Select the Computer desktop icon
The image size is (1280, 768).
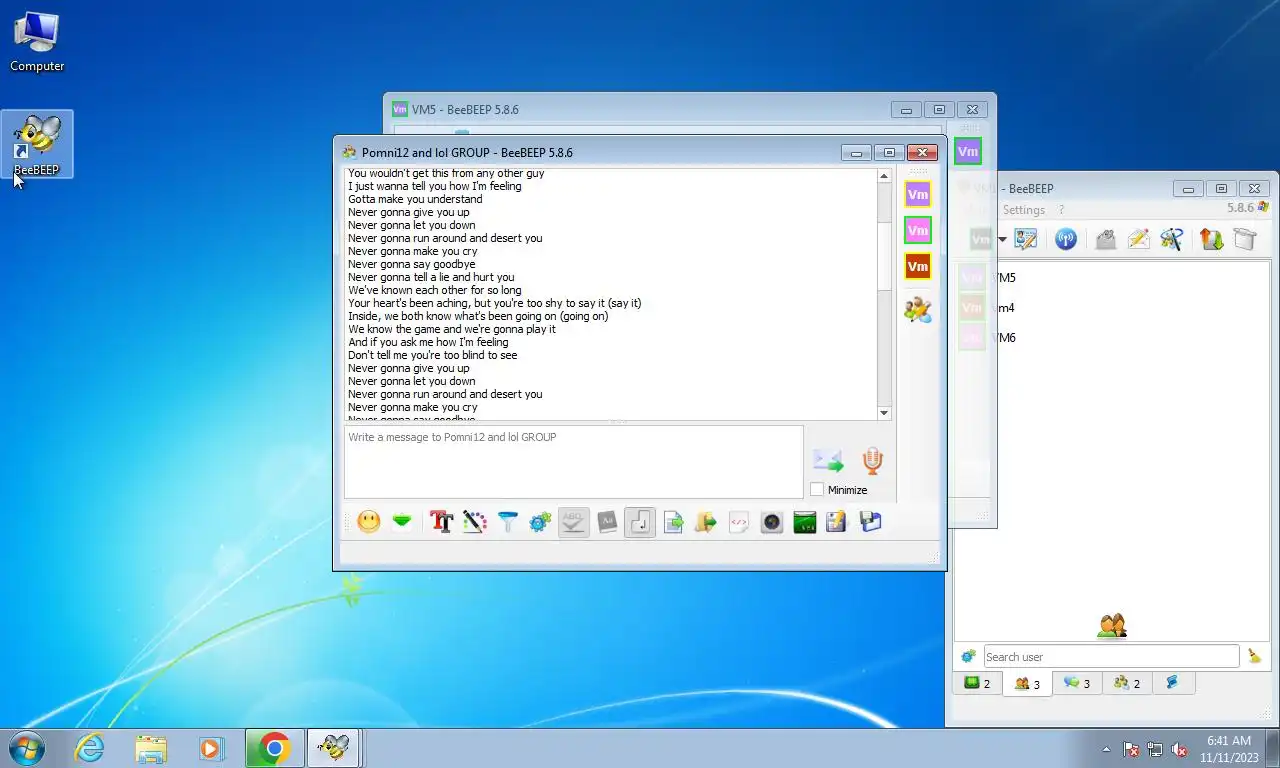37,43
